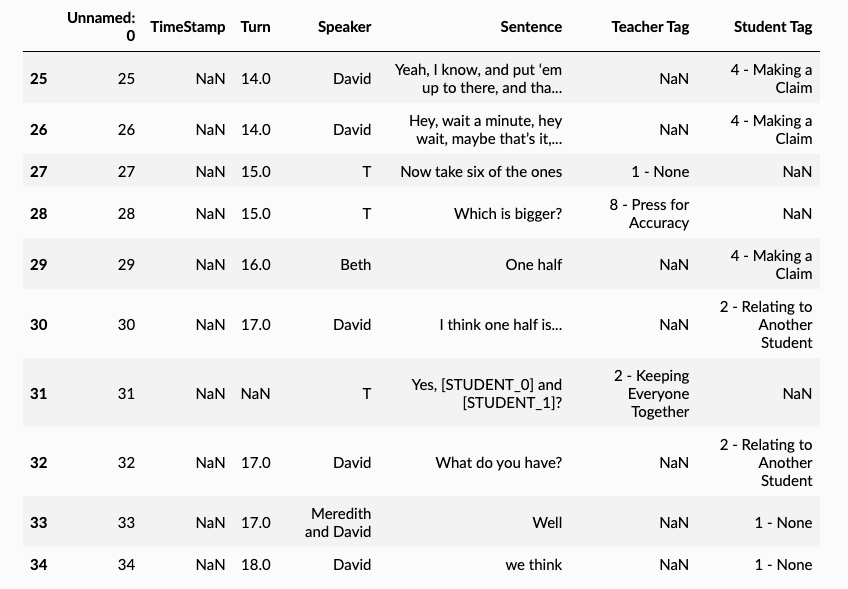Click the 'Meredith and David' speaker cell
Viewport: 848px width, 589px height.
[340, 523]
